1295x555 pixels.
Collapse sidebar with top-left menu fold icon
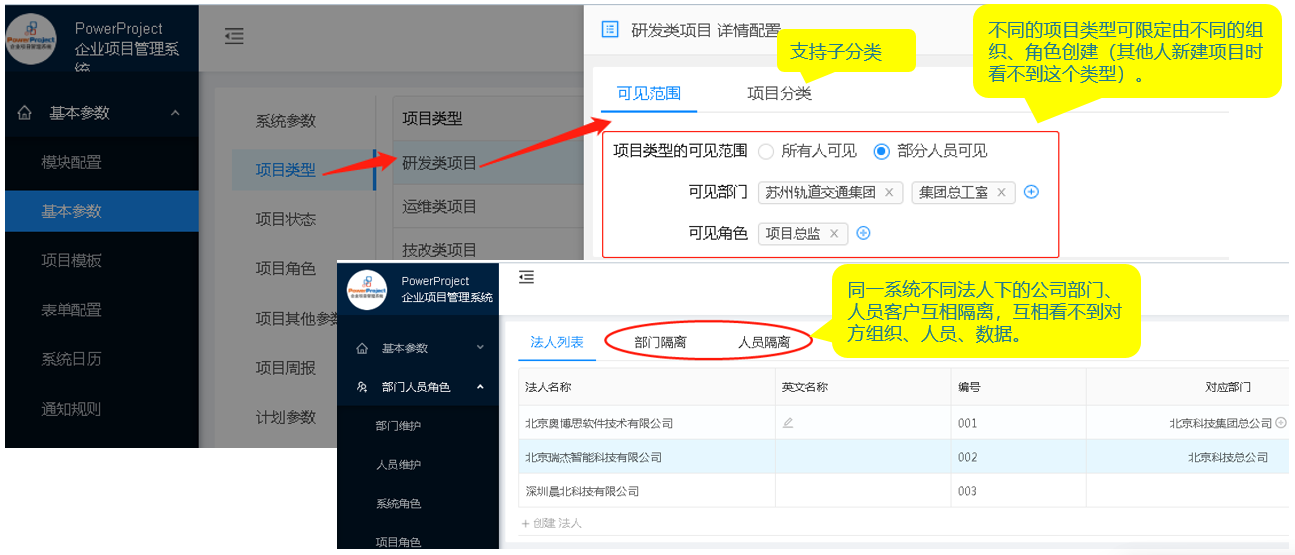[234, 36]
